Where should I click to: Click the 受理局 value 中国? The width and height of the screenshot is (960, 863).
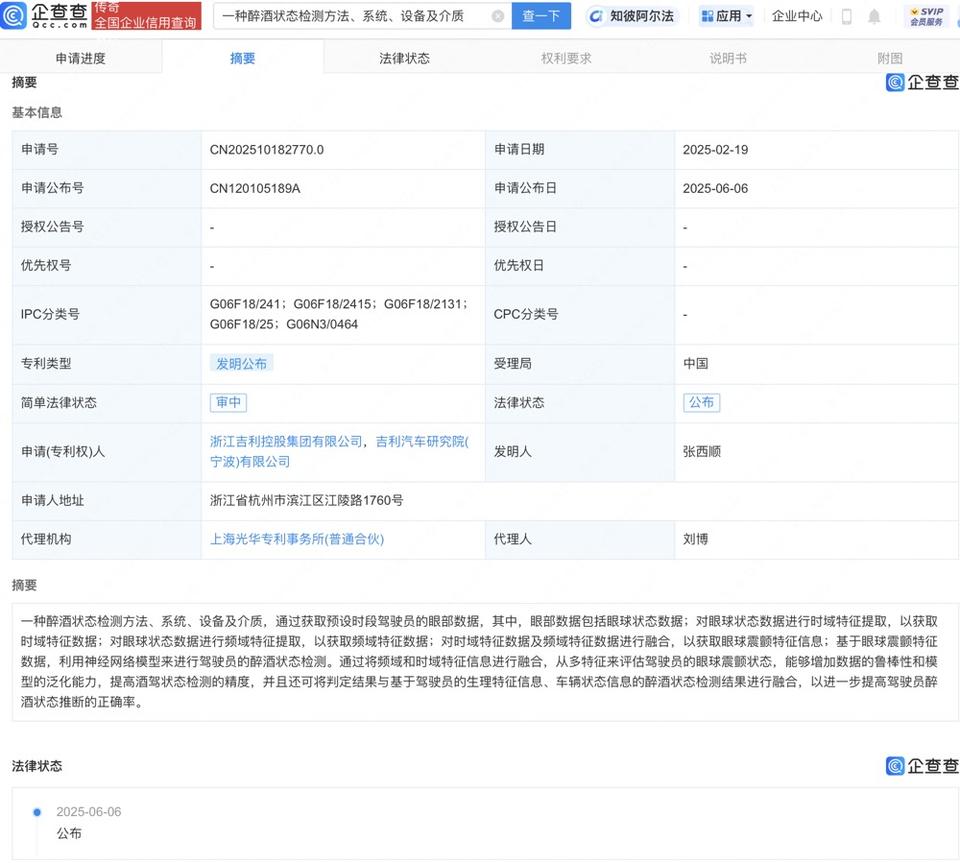point(696,364)
